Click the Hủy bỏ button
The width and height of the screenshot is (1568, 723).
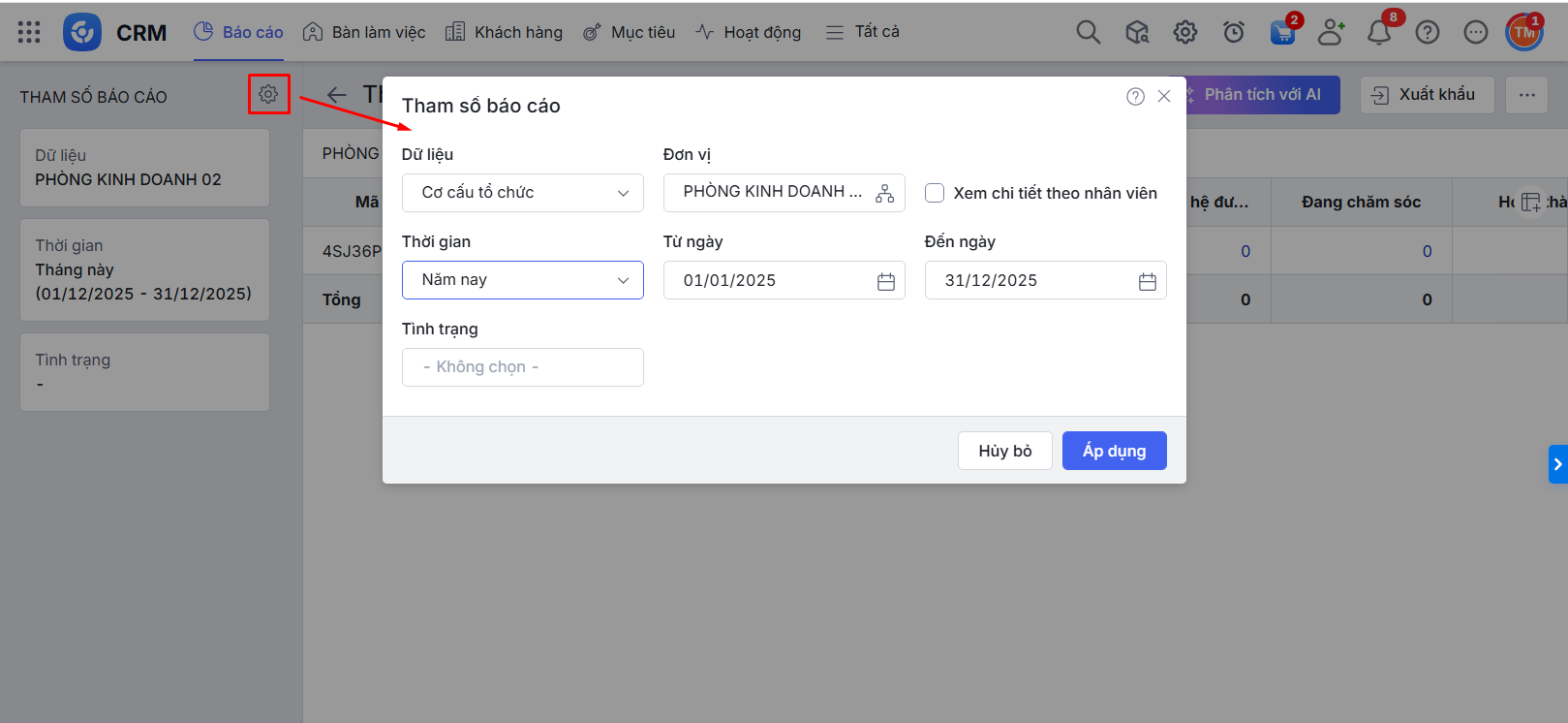point(1004,451)
